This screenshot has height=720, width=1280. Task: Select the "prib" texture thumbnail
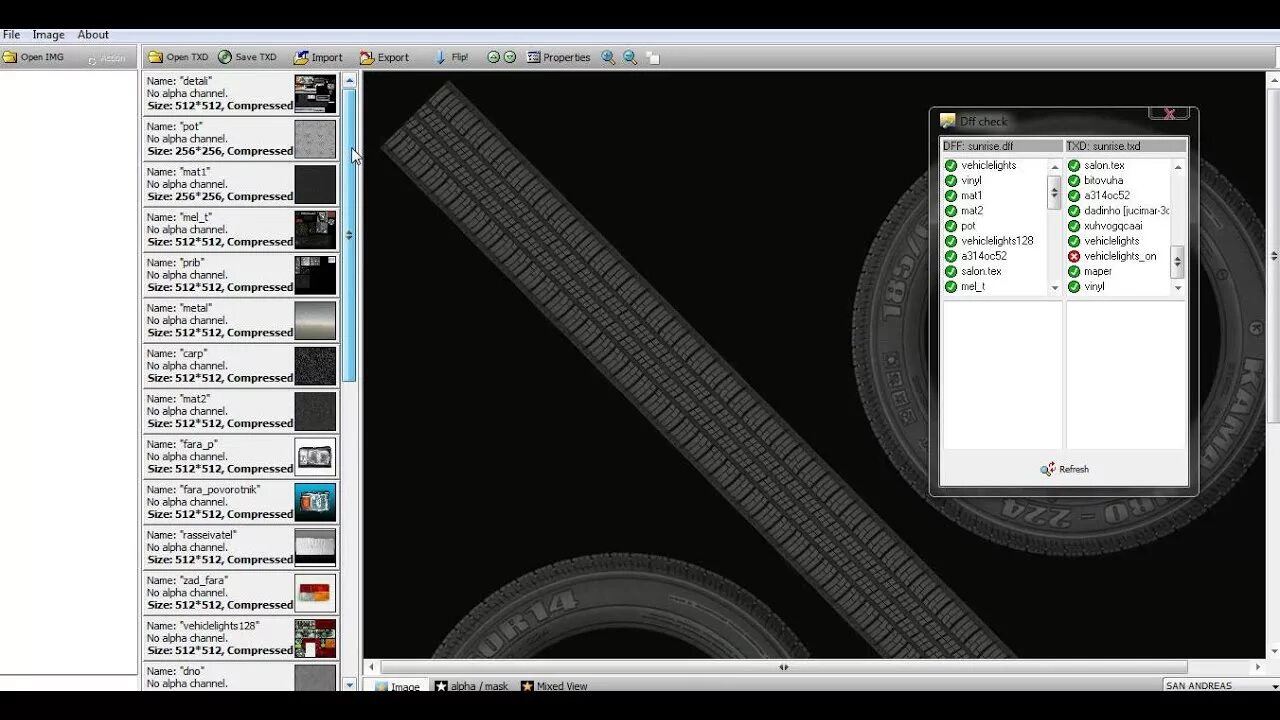315,275
